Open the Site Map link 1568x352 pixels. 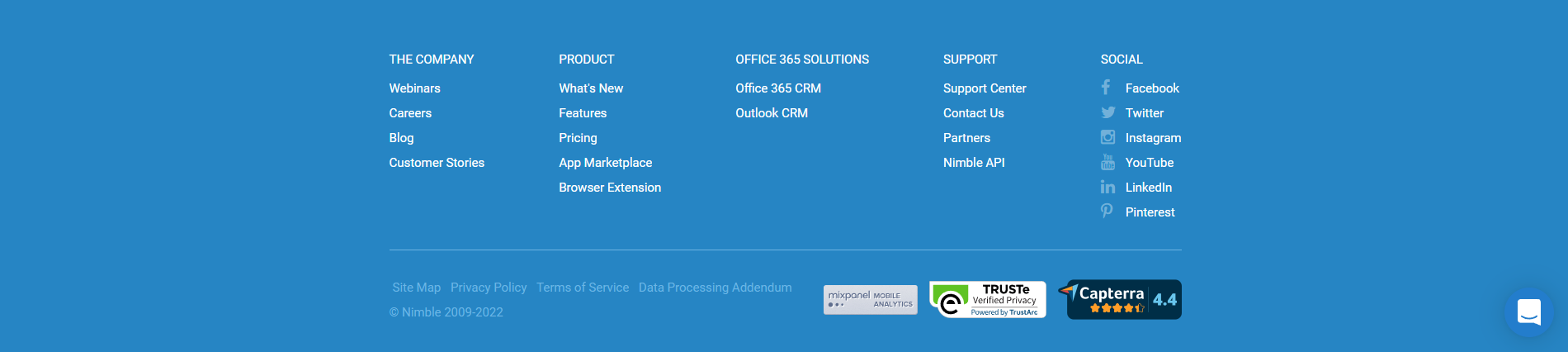point(417,288)
